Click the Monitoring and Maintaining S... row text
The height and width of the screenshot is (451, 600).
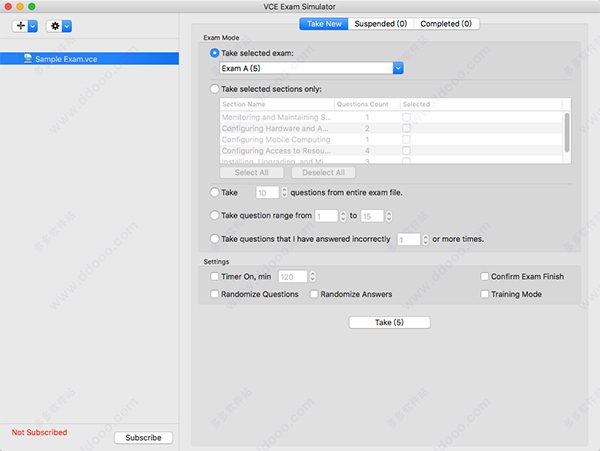coord(276,117)
